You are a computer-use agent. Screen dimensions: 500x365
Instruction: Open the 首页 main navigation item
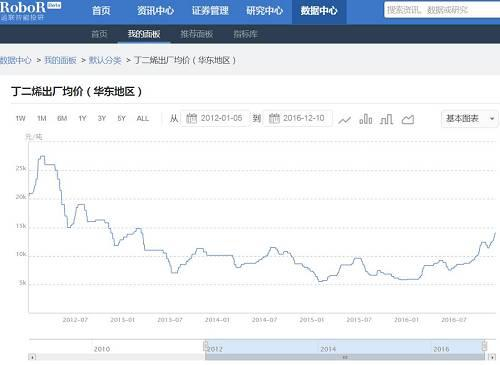pos(101,11)
